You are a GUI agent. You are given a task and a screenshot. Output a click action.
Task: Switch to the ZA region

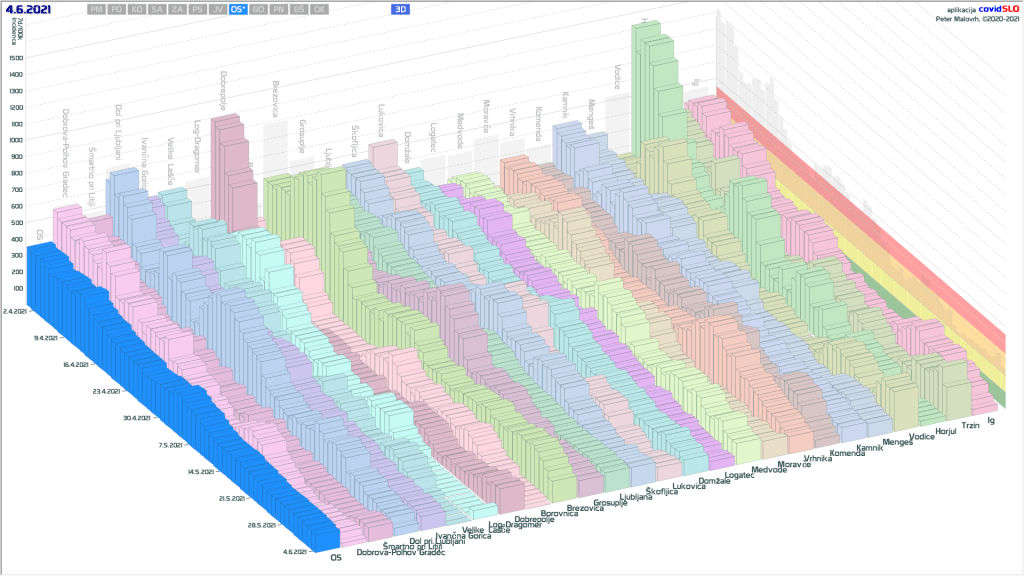pos(177,9)
